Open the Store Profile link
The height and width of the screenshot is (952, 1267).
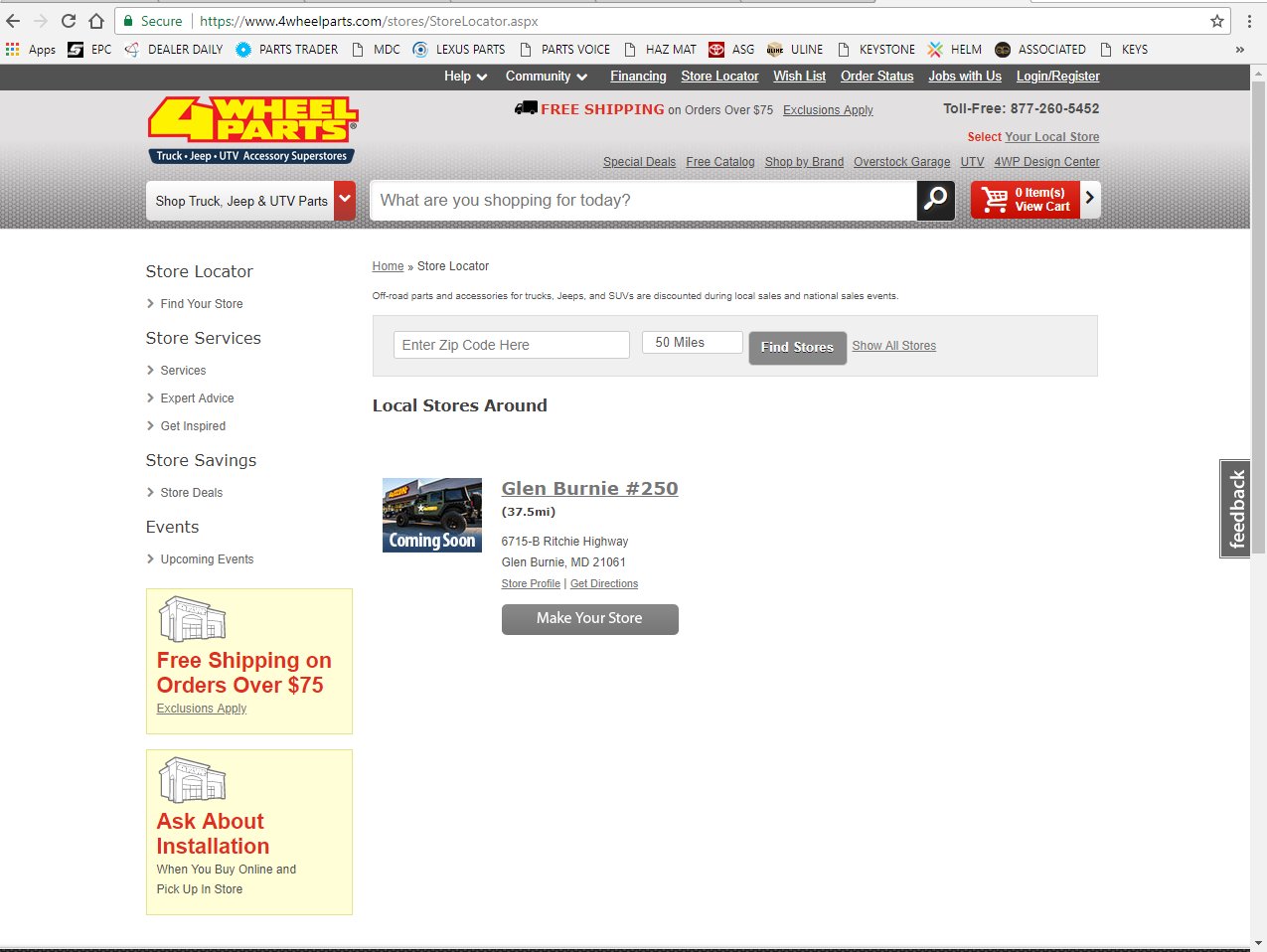(x=531, y=584)
